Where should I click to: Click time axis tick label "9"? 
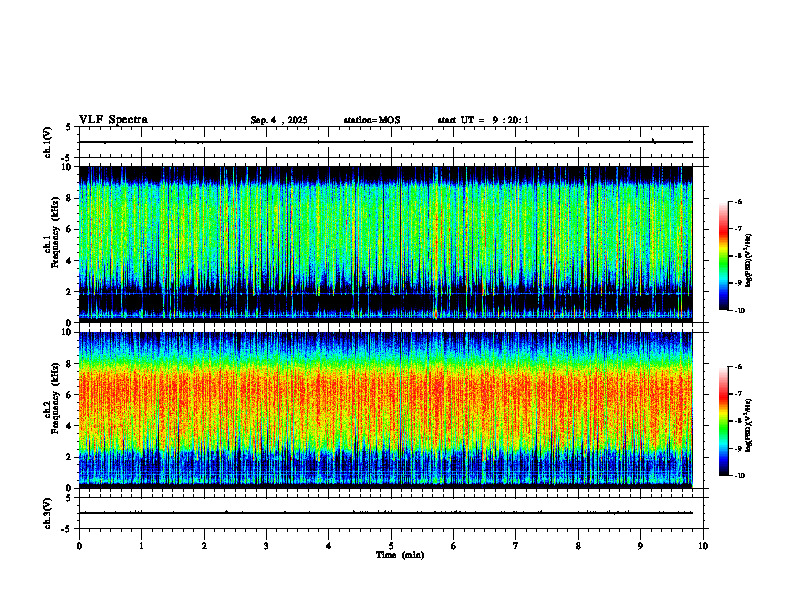(x=640, y=546)
